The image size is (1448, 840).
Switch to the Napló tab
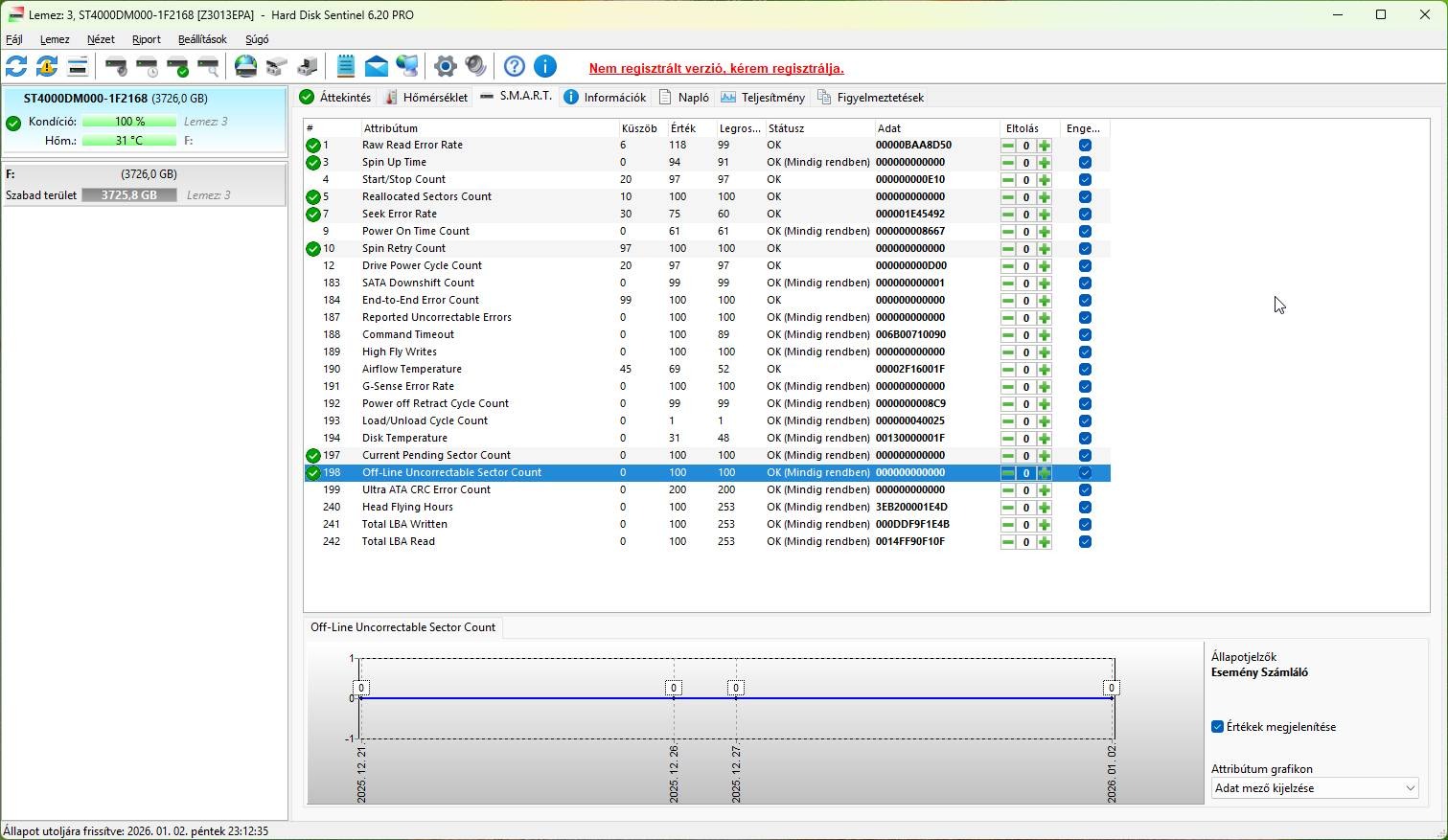pyautogui.click(x=684, y=98)
